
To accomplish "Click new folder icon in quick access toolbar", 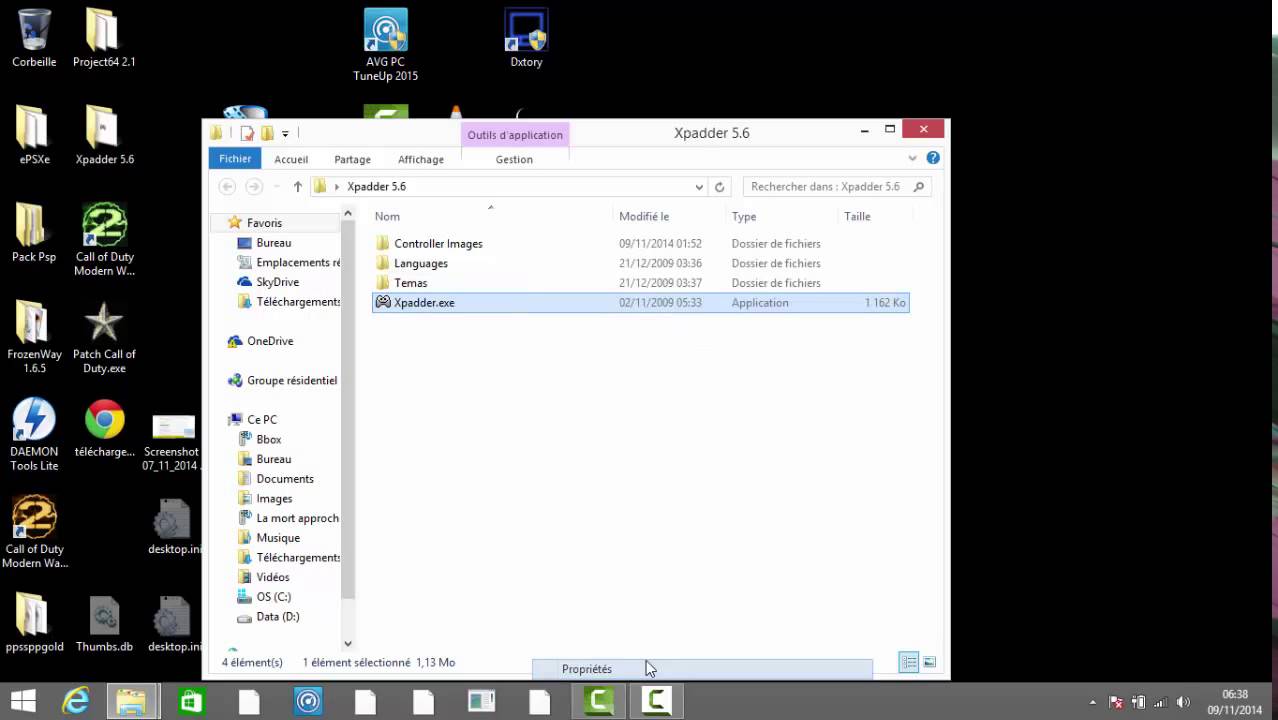I will 267,133.
